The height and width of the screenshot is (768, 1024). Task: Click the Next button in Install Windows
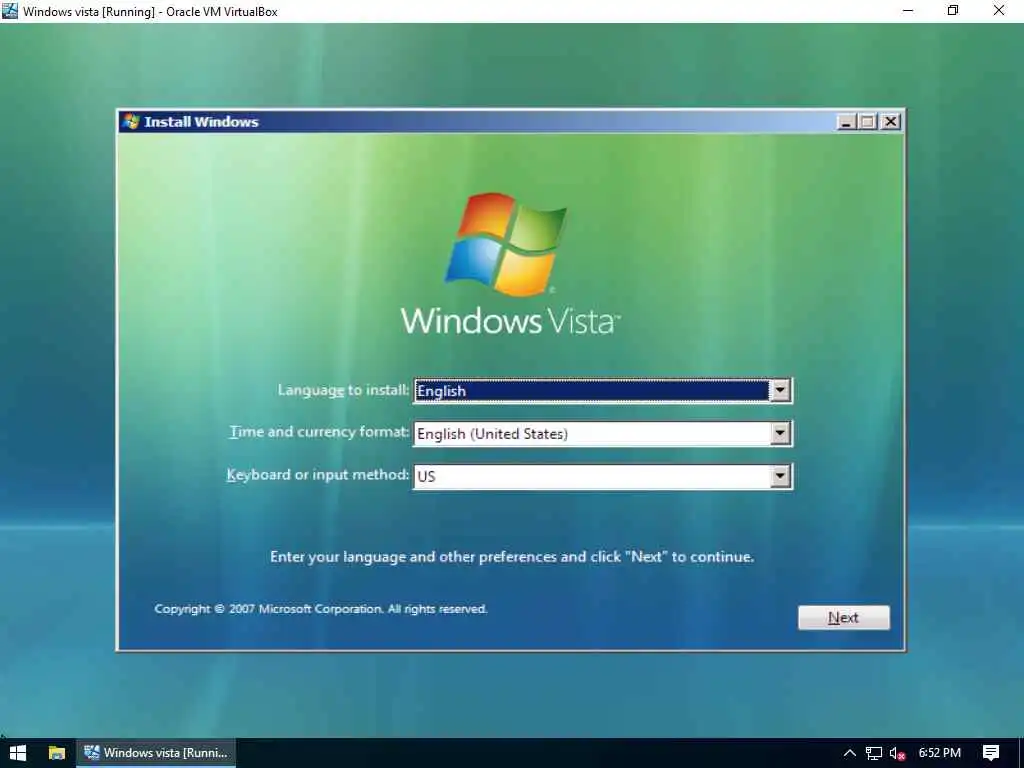point(843,617)
